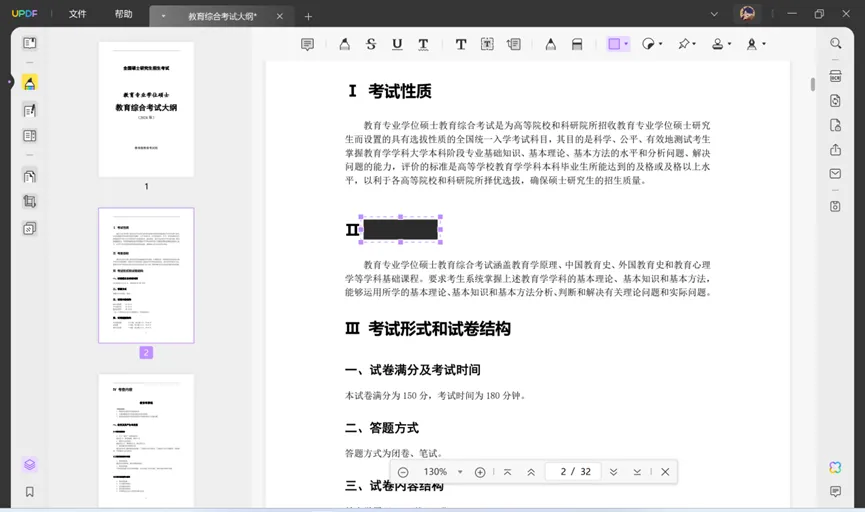
Task: Select the underline tool
Action: point(397,44)
